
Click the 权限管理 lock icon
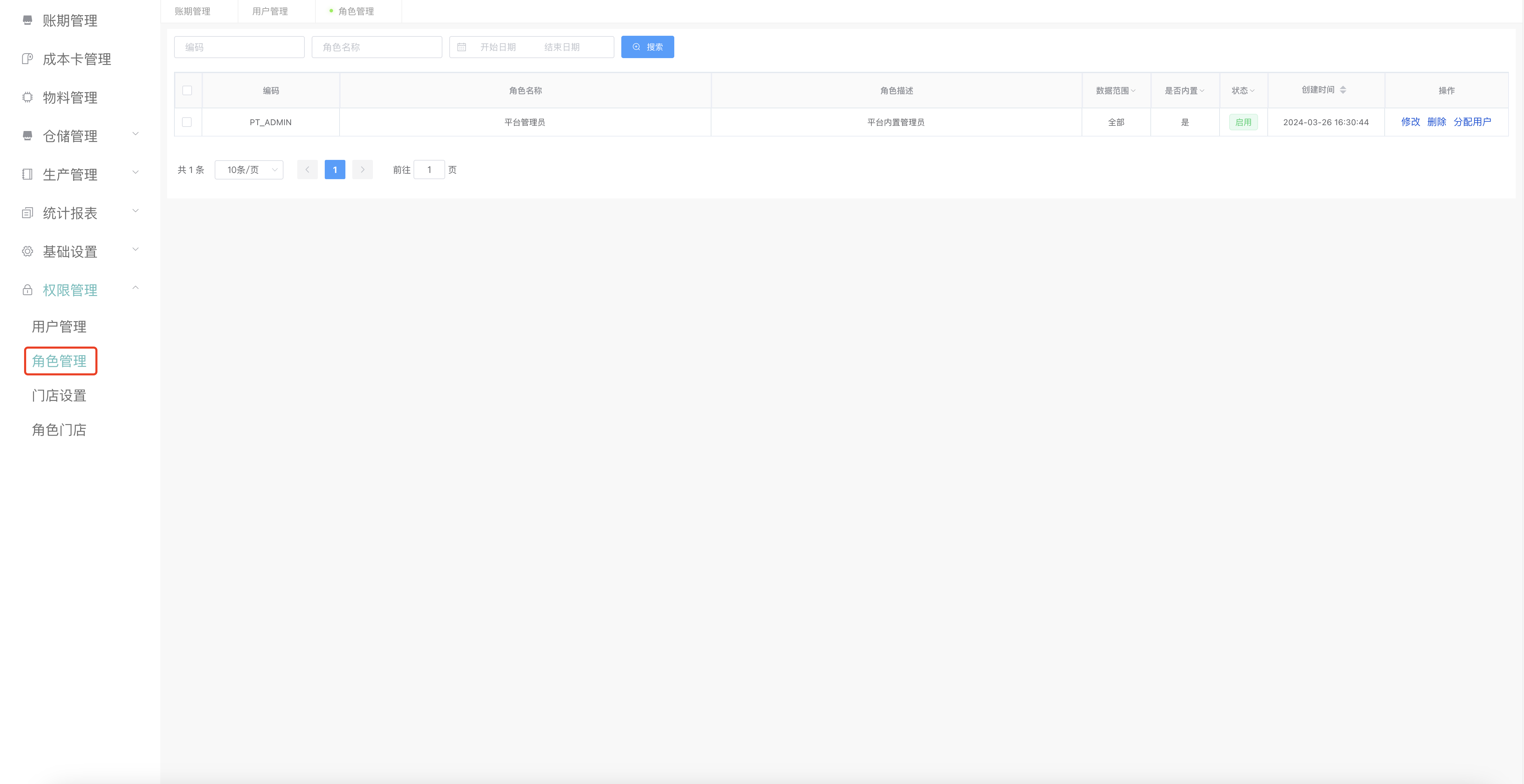(27, 290)
